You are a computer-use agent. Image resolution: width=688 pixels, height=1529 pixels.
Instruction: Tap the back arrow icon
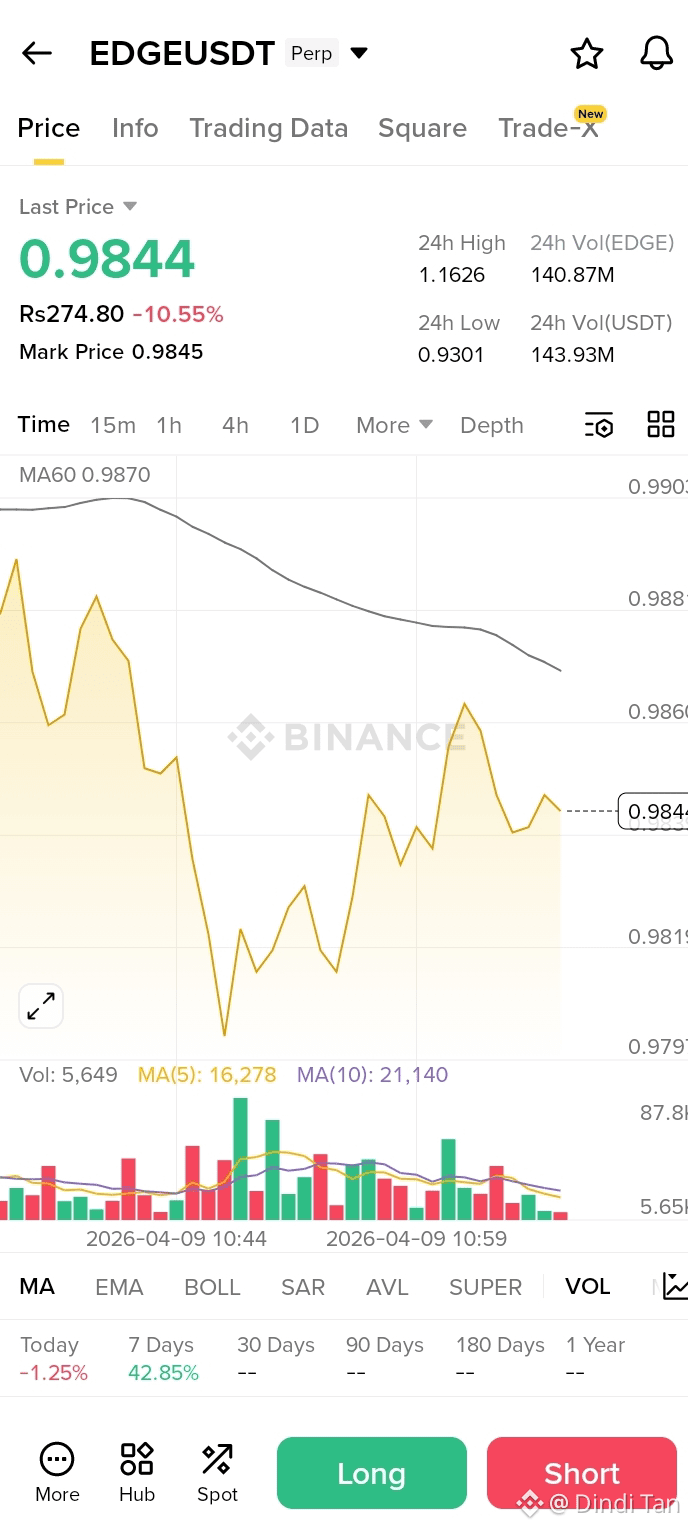(37, 53)
